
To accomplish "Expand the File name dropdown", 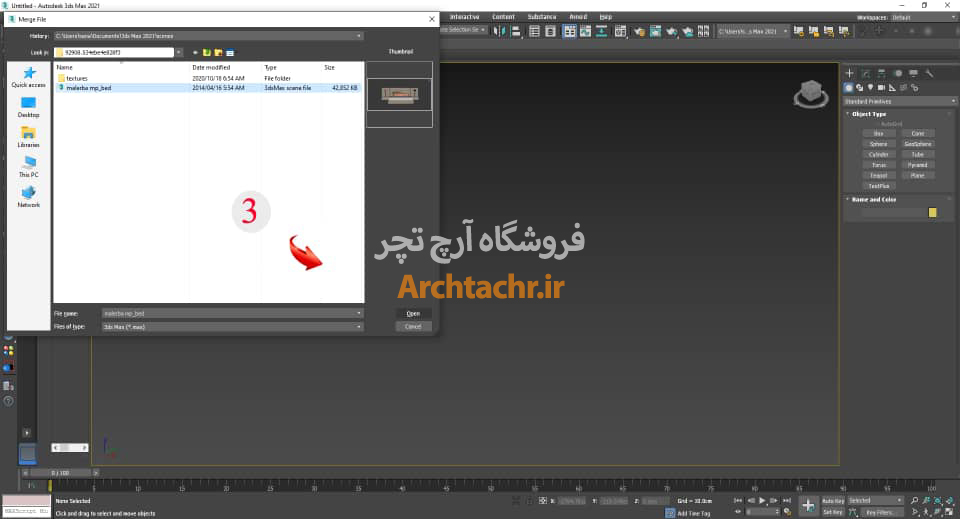I will click(x=359, y=313).
